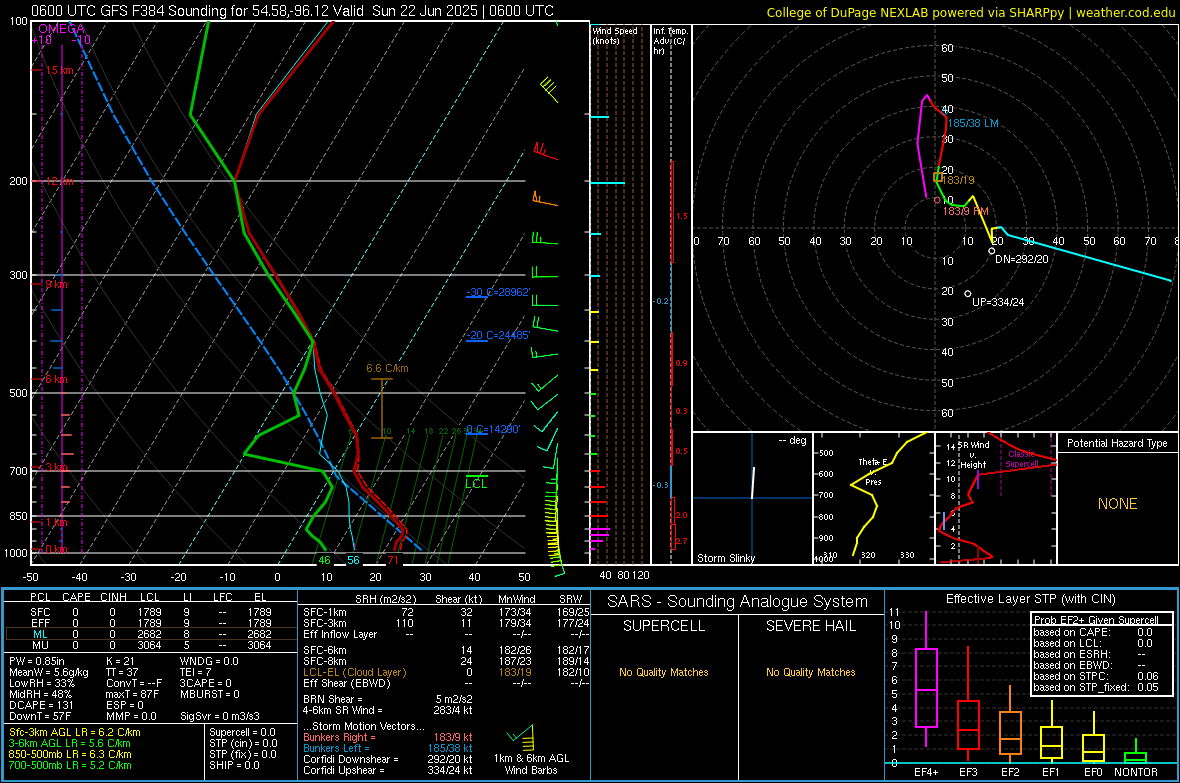Click the '850-500mb LR = 6.3 C/km' line

click(70, 754)
